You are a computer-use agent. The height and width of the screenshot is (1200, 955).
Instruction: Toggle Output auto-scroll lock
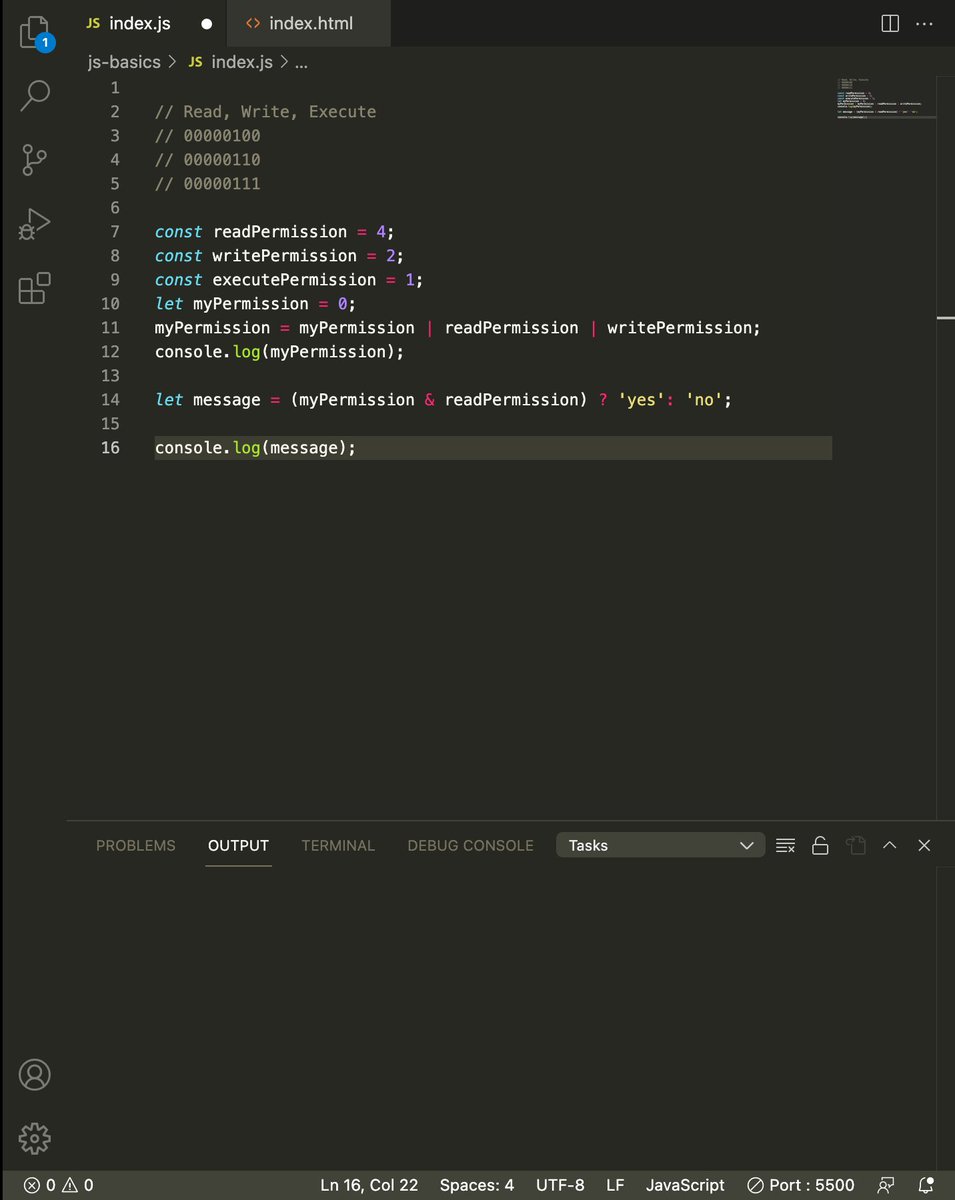click(820, 845)
